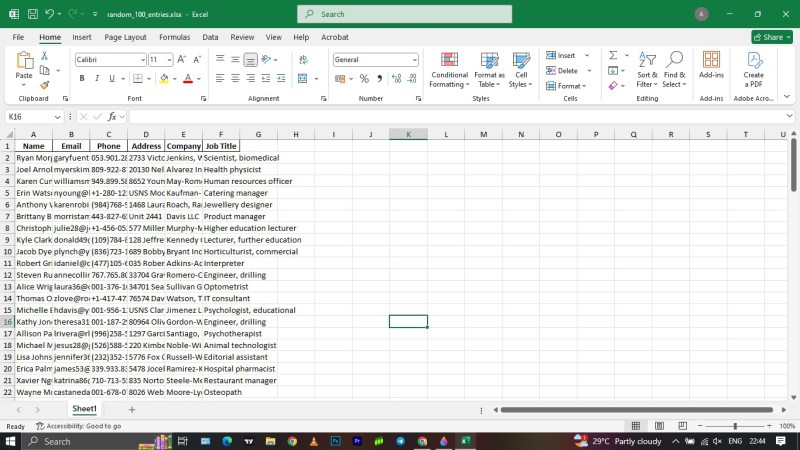Click Create a PDF Acrobat icon

tap(753, 66)
